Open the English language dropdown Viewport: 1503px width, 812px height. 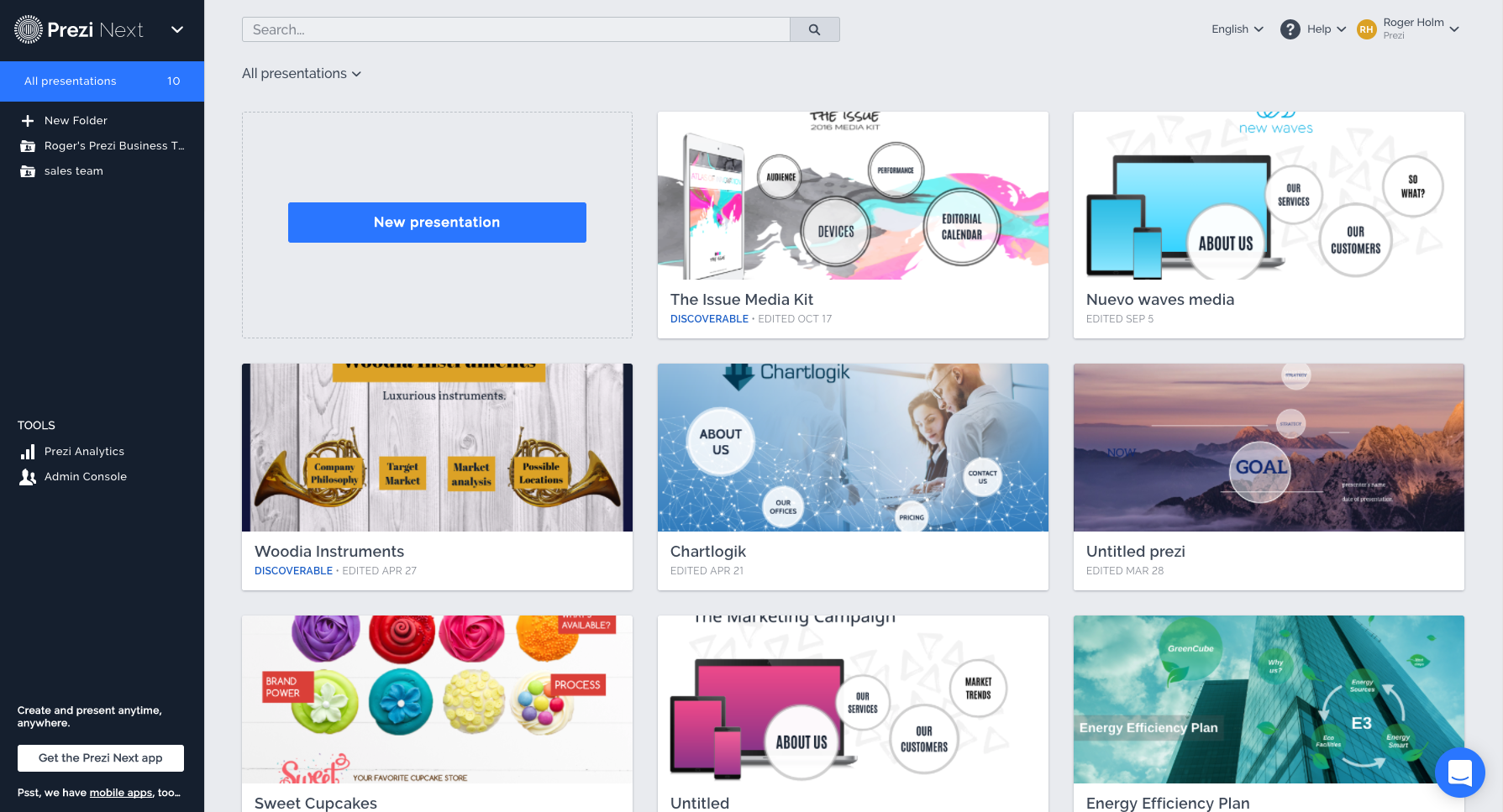[1237, 29]
